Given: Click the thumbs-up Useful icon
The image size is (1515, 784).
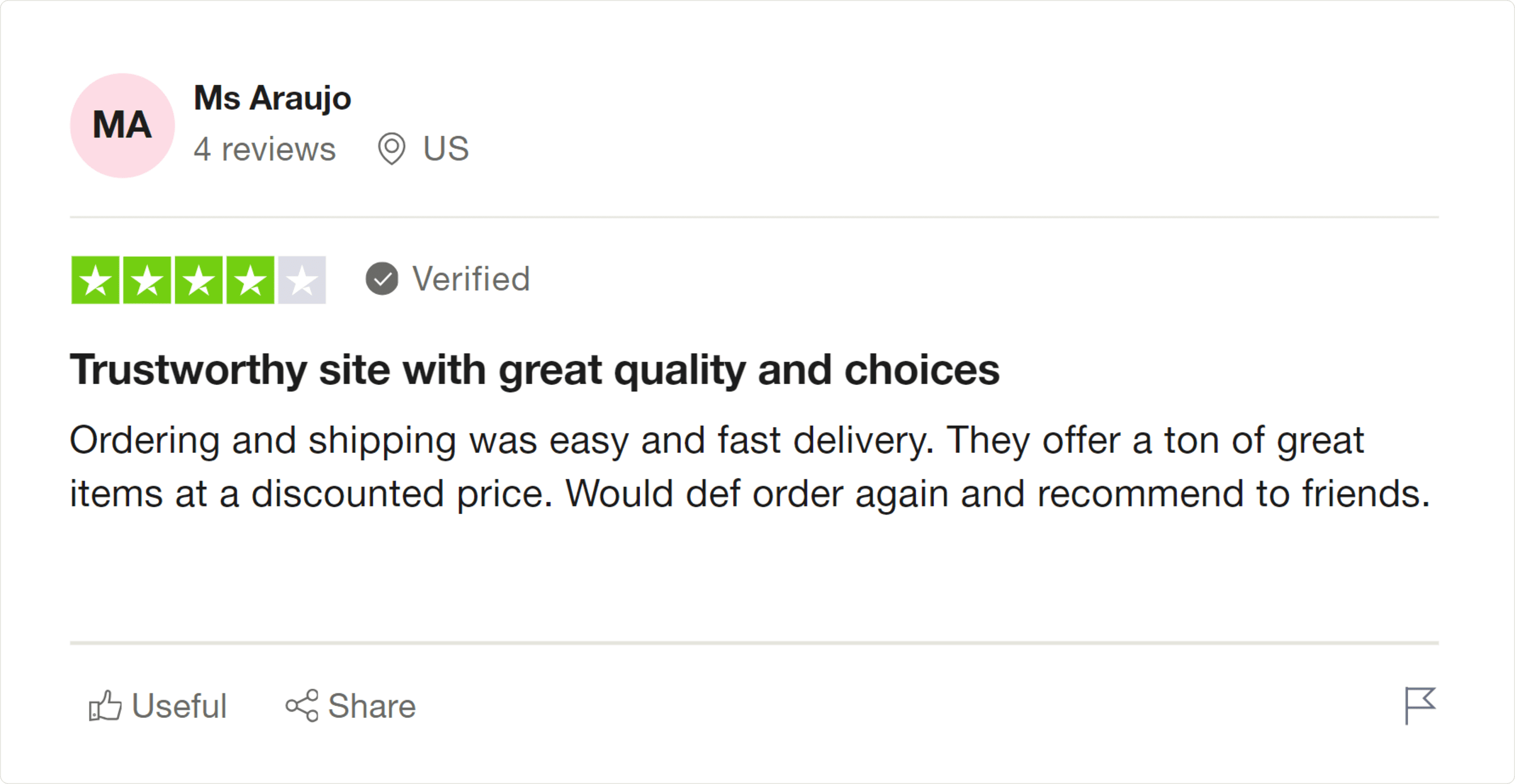Looking at the screenshot, I should 105,705.
